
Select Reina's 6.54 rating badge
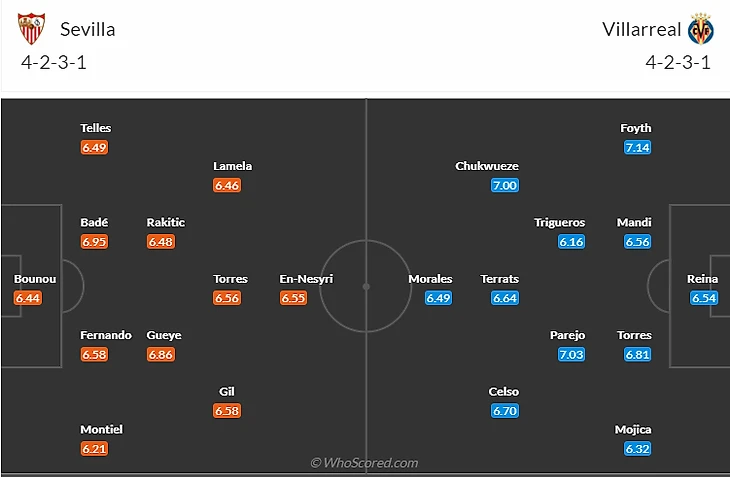pyautogui.click(x=703, y=298)
